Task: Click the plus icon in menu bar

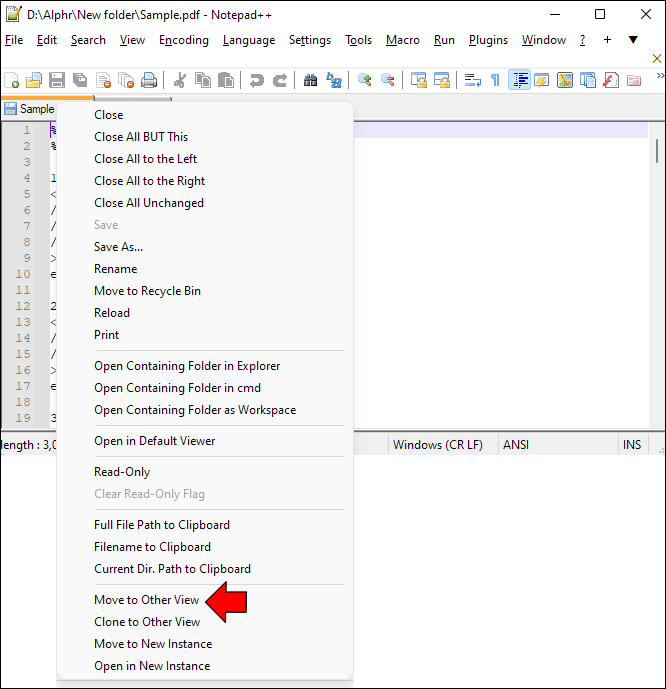Action: point(607,40)
